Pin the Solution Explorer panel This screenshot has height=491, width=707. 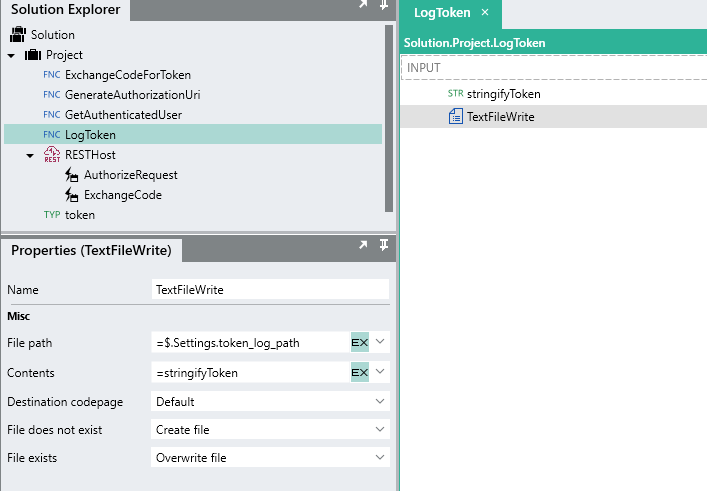click(384, 6)
